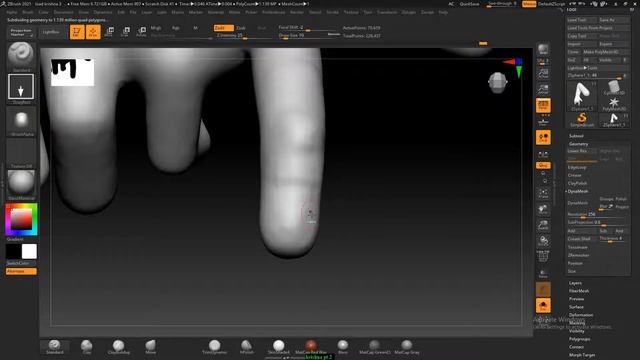
Task: Click the Save As button in the Tool panel
Action: coord(613,20)
